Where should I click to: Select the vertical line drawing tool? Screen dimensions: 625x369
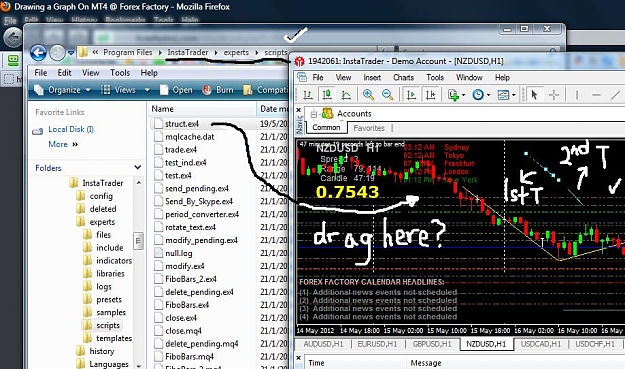point(577,95)
